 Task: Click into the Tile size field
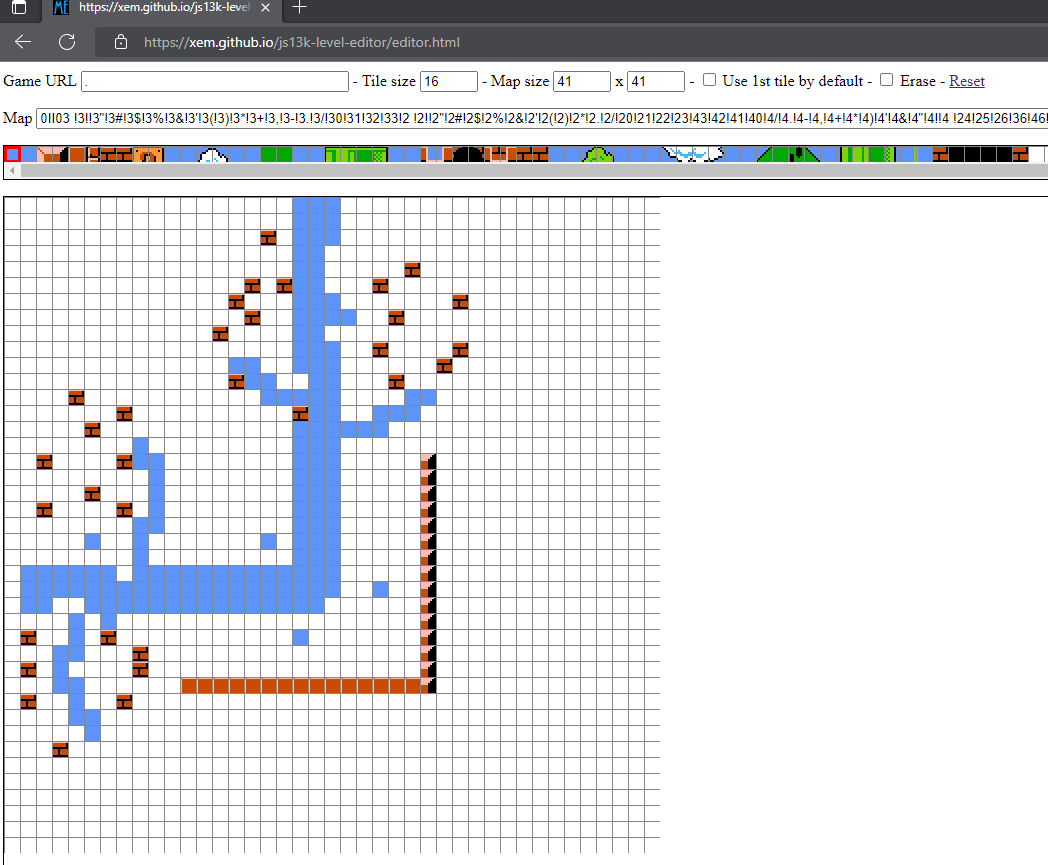[x=448, y=82]
